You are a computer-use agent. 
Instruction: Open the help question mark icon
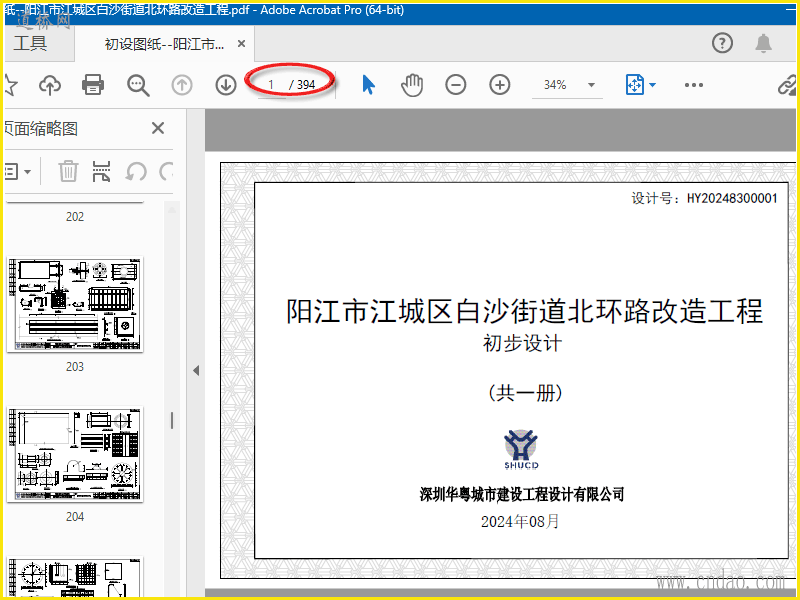pyautogui.click(x=722, y=43)
